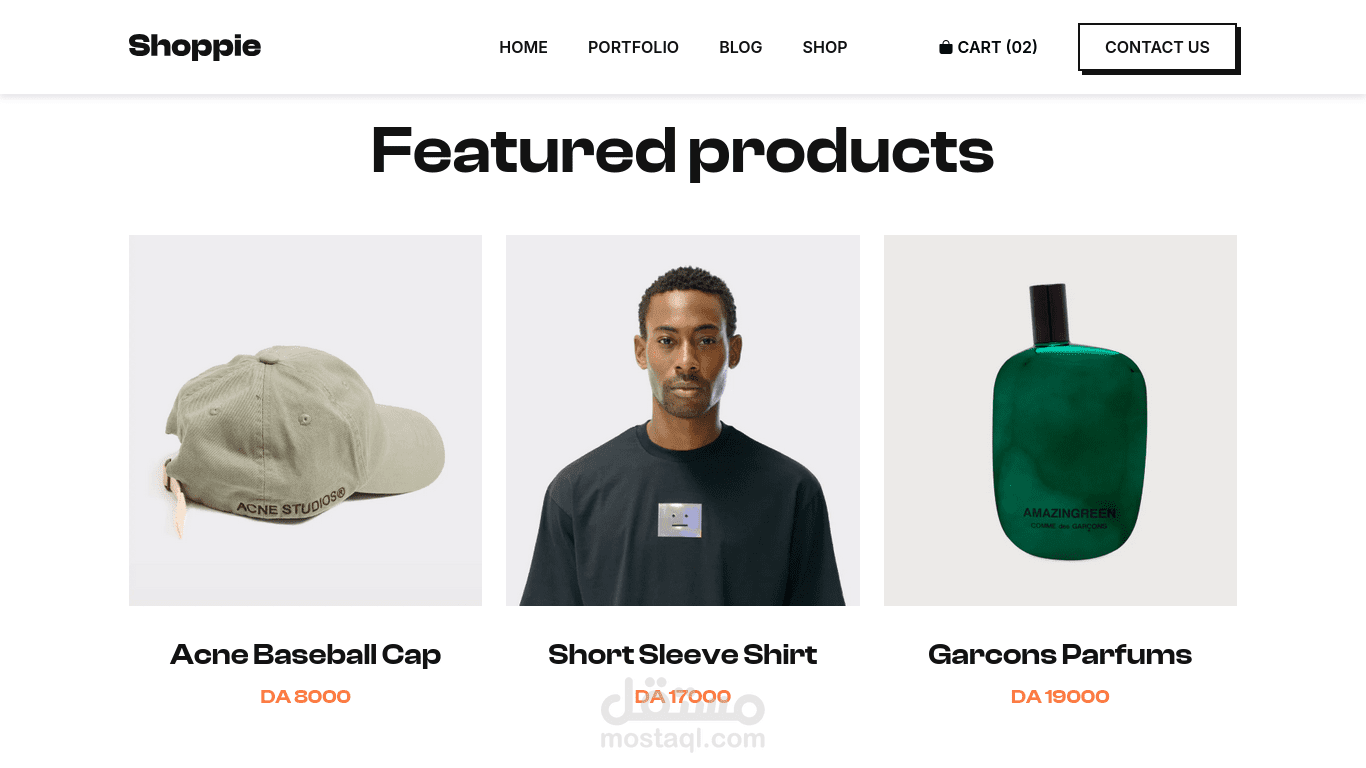Click the Acne Baseball Cap title
This screenshot has width=1366, height=768.
tap(305, 654)
